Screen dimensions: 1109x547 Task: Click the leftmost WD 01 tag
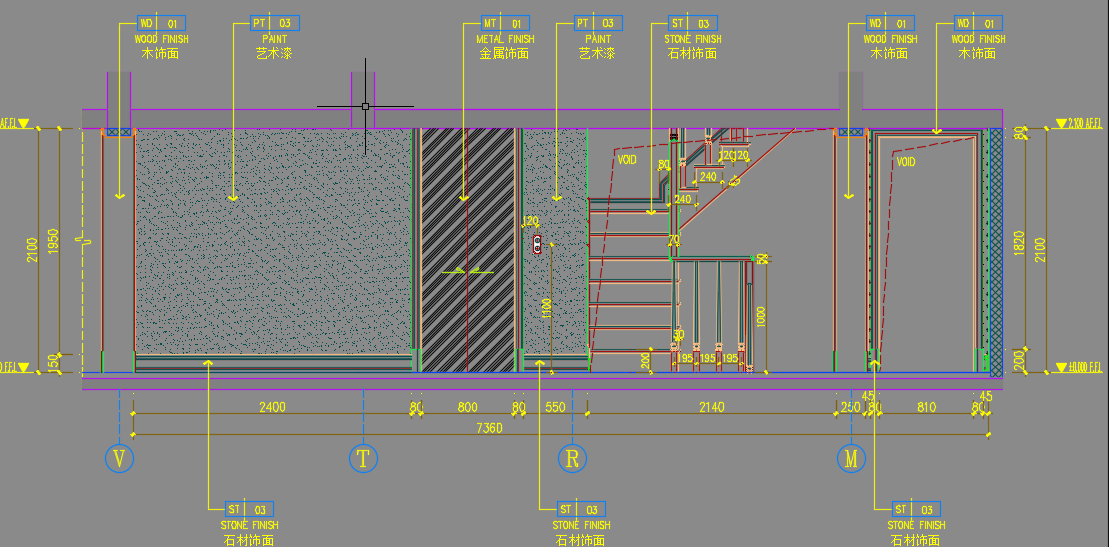[x=161, y=23]
